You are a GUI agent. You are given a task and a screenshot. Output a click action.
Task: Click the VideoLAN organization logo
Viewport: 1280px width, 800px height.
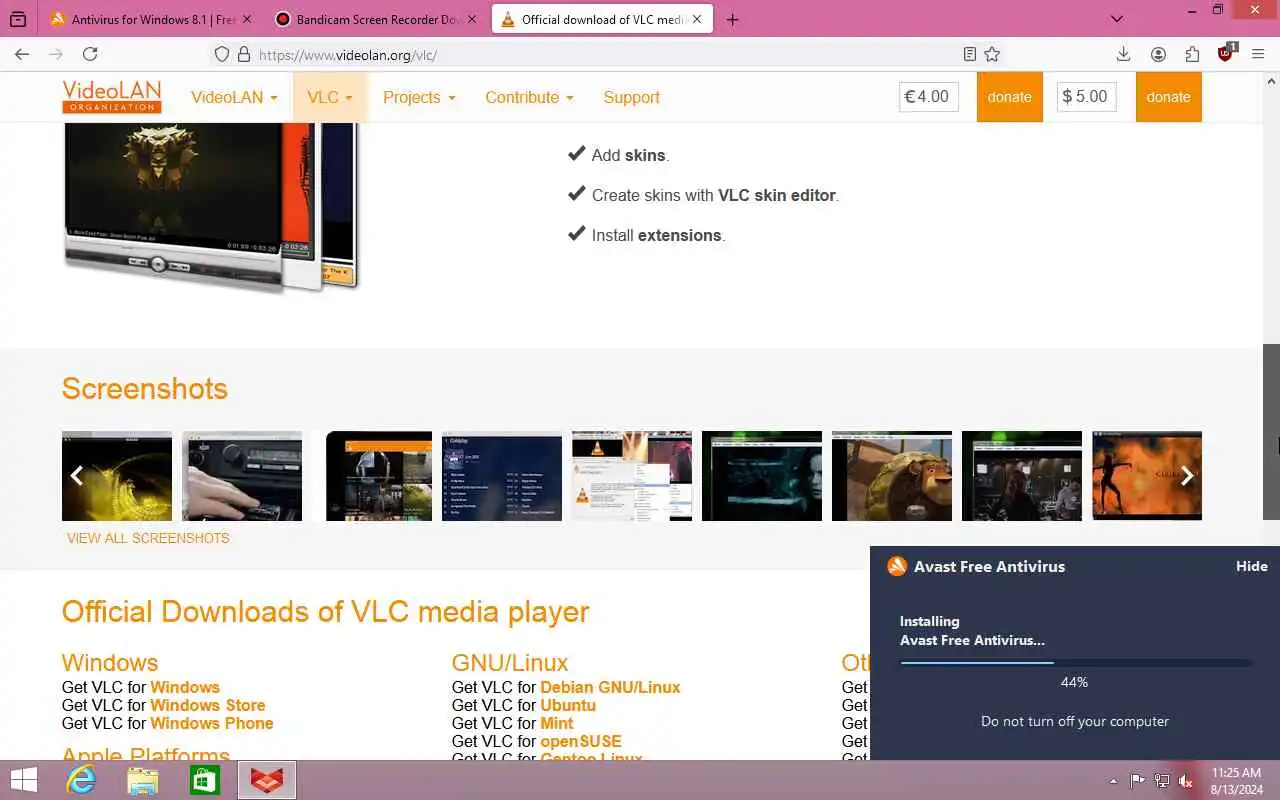(111, 97)
